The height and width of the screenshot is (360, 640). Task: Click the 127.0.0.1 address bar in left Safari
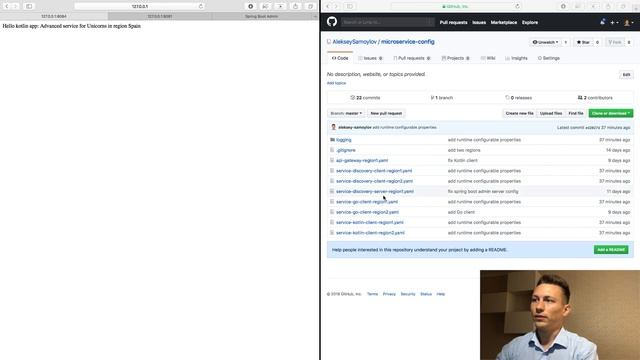140,7
